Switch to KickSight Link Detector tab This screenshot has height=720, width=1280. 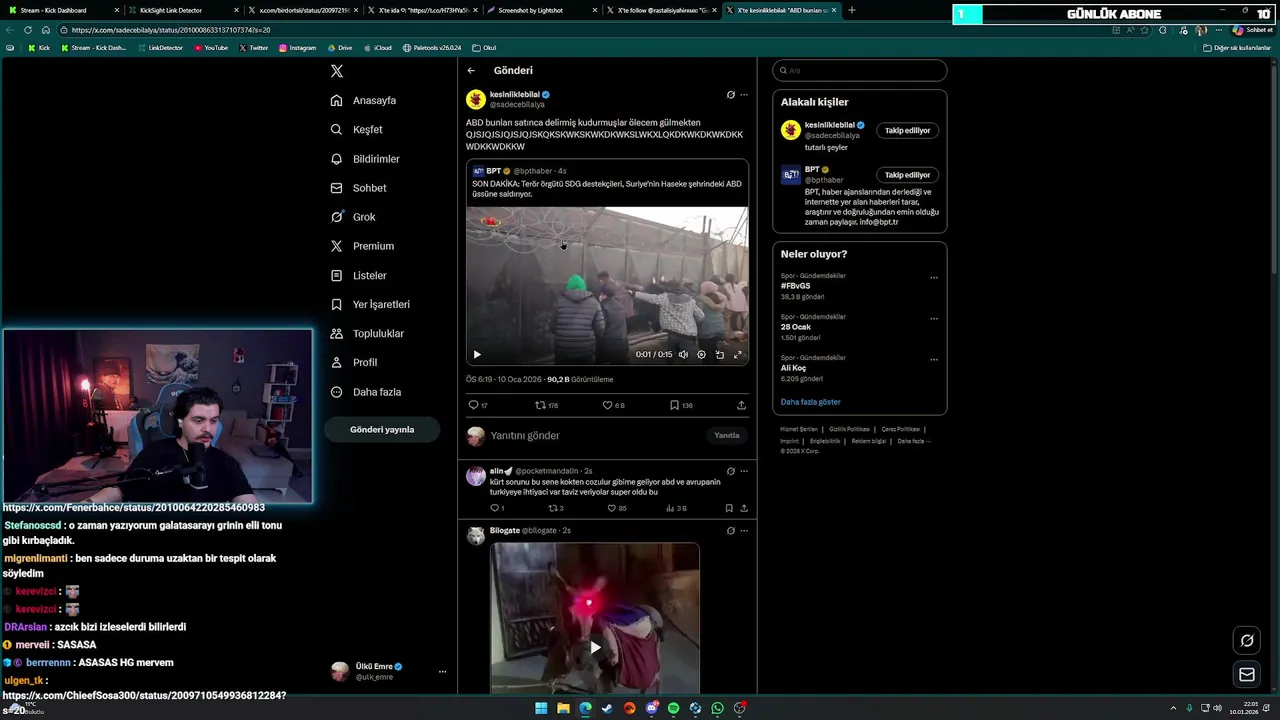pos(183,10)
